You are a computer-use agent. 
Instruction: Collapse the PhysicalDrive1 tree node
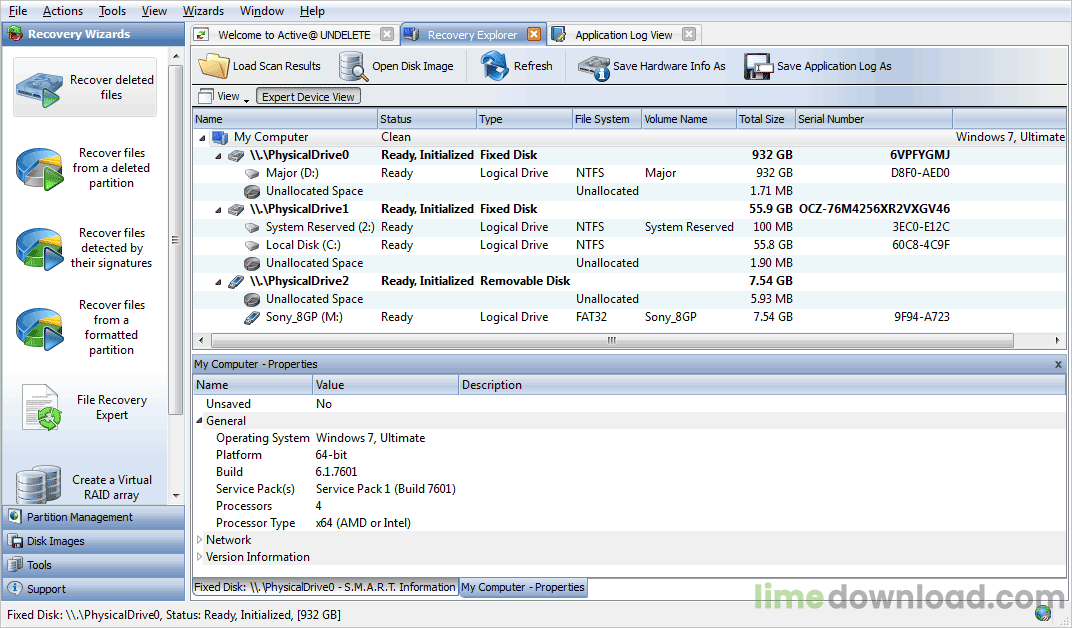click(x=219, y=210)
